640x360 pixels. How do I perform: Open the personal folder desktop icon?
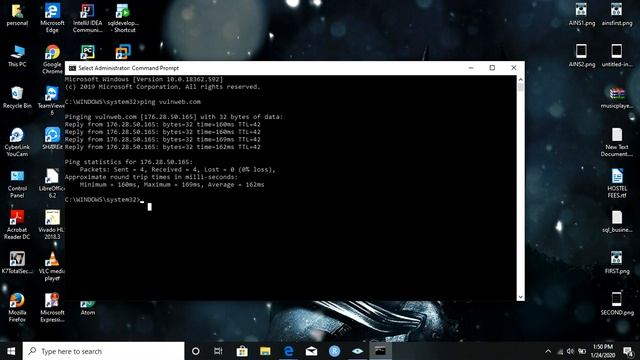(x=17, y=15)
